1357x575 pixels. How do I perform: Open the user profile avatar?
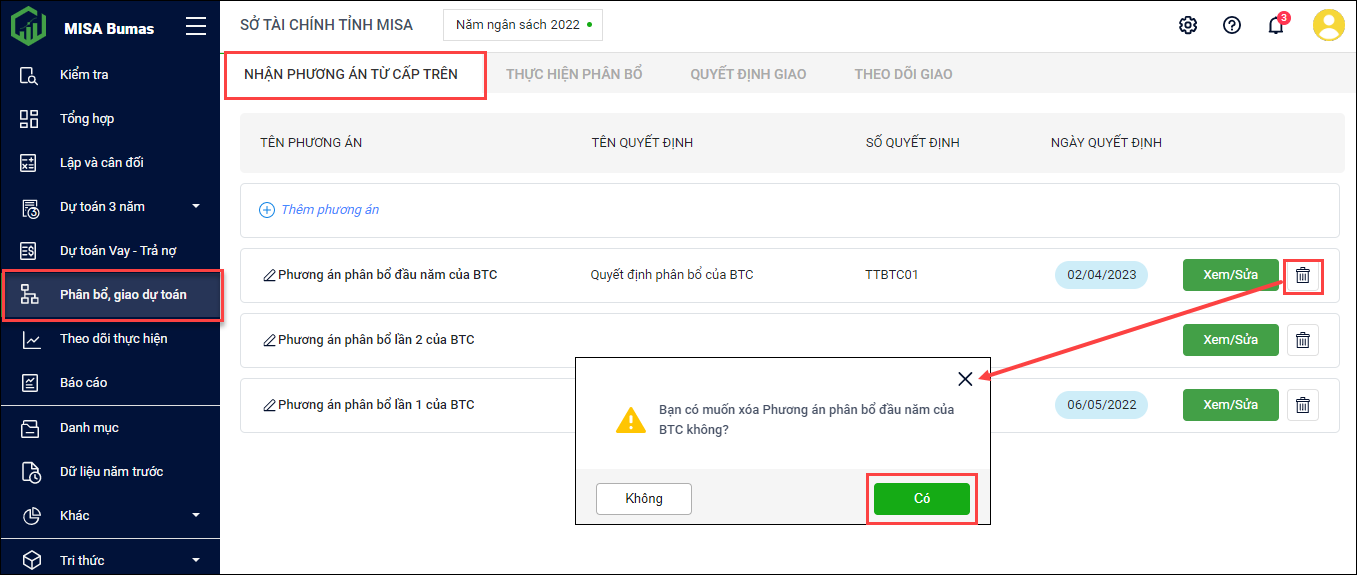[x=1328, y=26]
